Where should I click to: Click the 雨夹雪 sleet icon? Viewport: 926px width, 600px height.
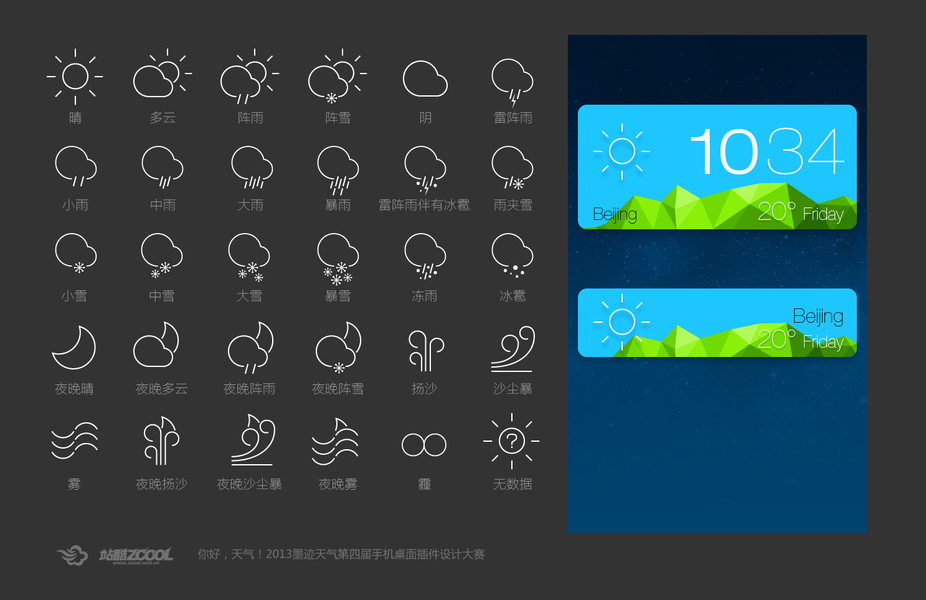[x=513, y=168]
